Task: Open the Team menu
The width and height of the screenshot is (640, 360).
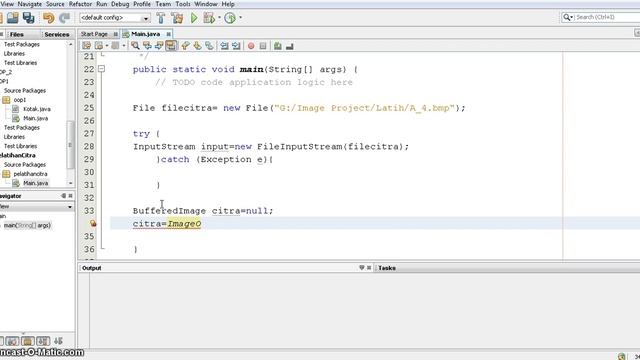Action: point(163,4)
